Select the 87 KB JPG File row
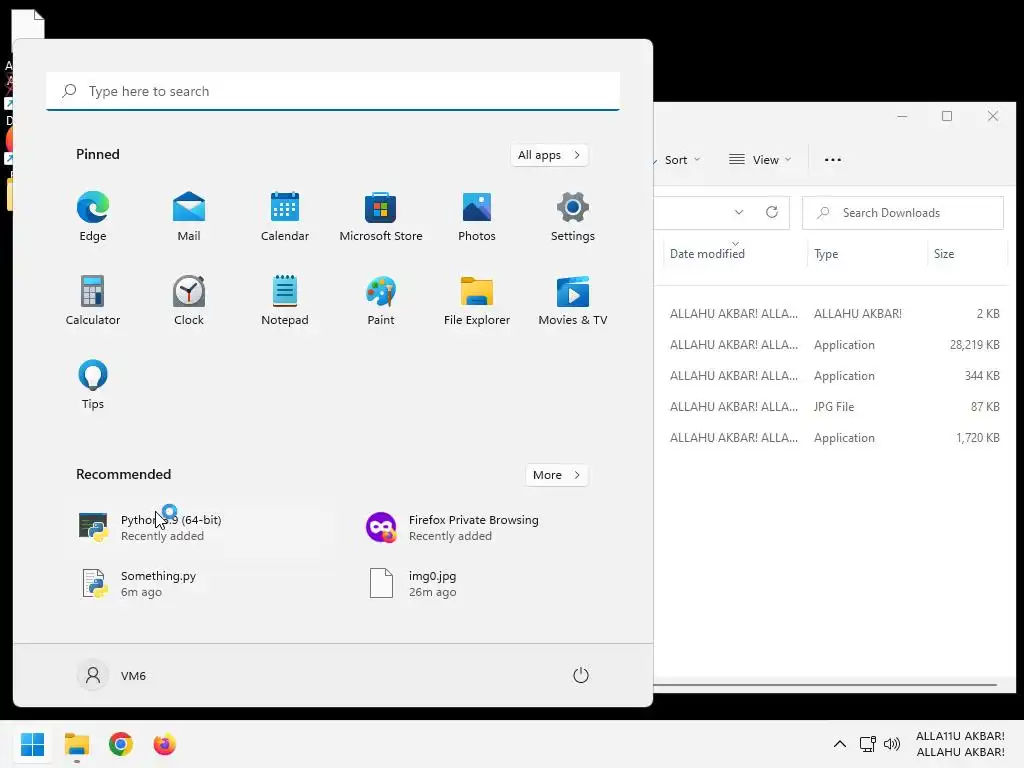This screenshot has height=768, width=1024. (x=833, y=406)
